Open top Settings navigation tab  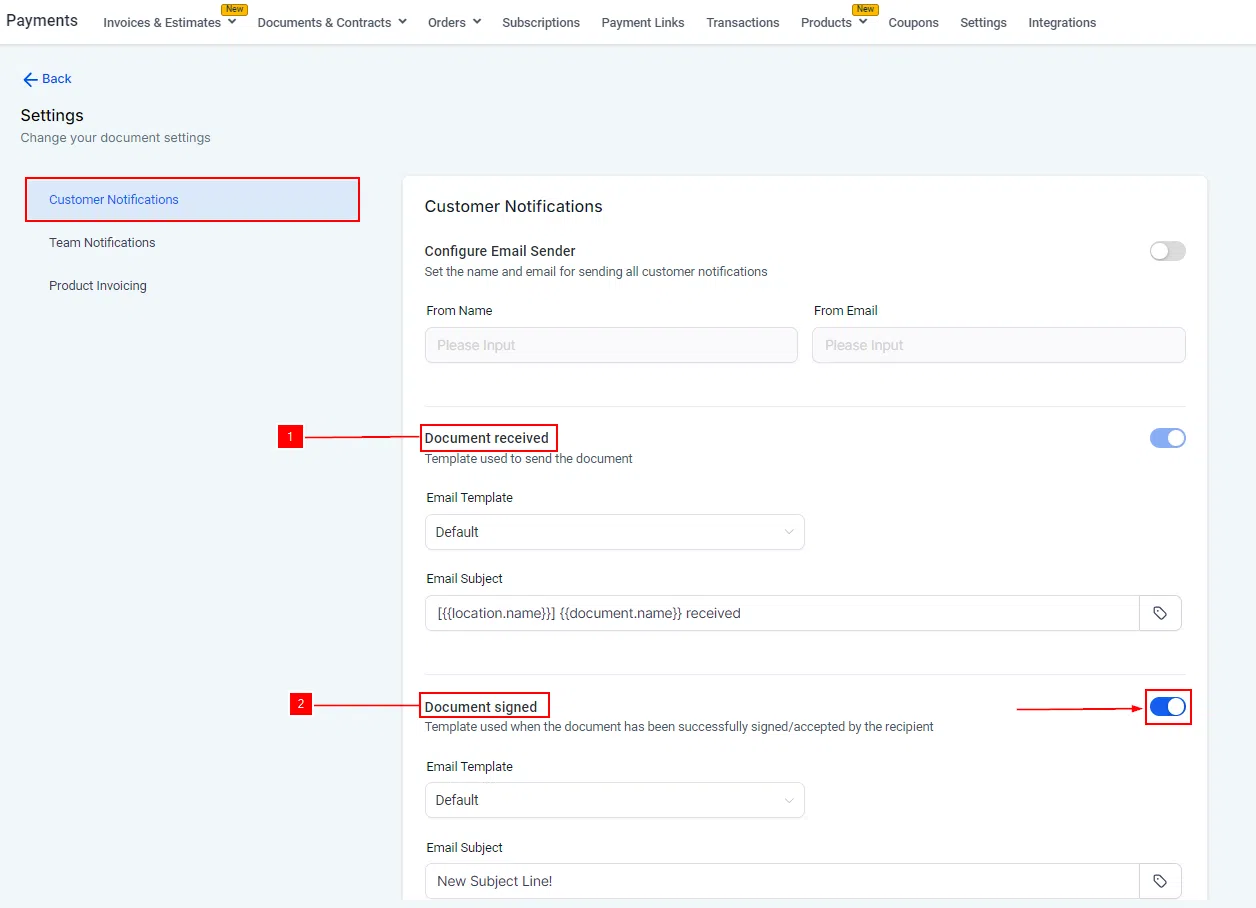click(983, 22)
